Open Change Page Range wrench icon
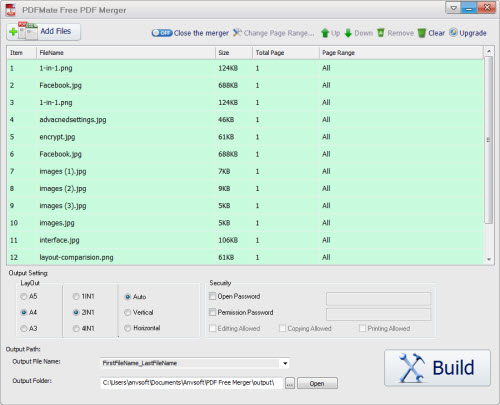The image size is (500, 405). (237, 33)
